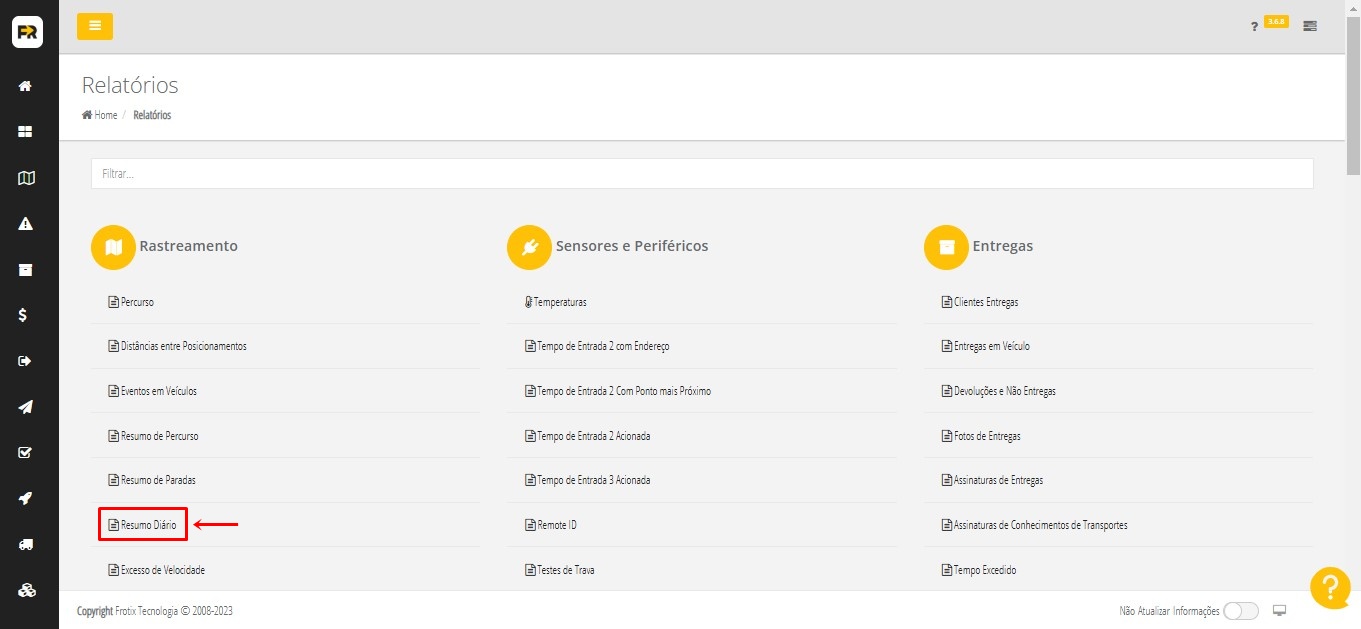Open the question mark help icon in header
Viewport: 1361px width, 629px height.
coord(1254,27)
